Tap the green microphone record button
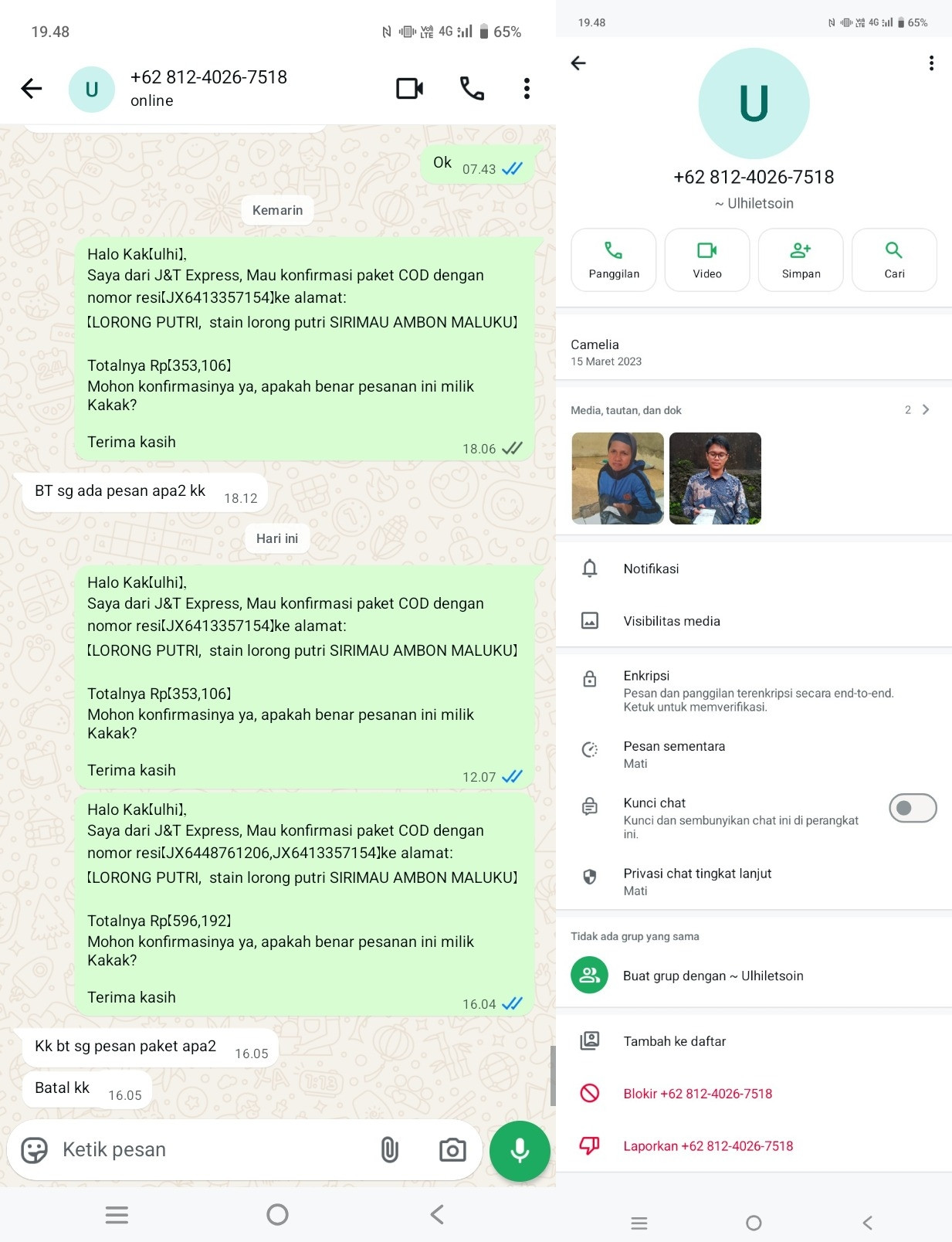 tap(520, 1151)
